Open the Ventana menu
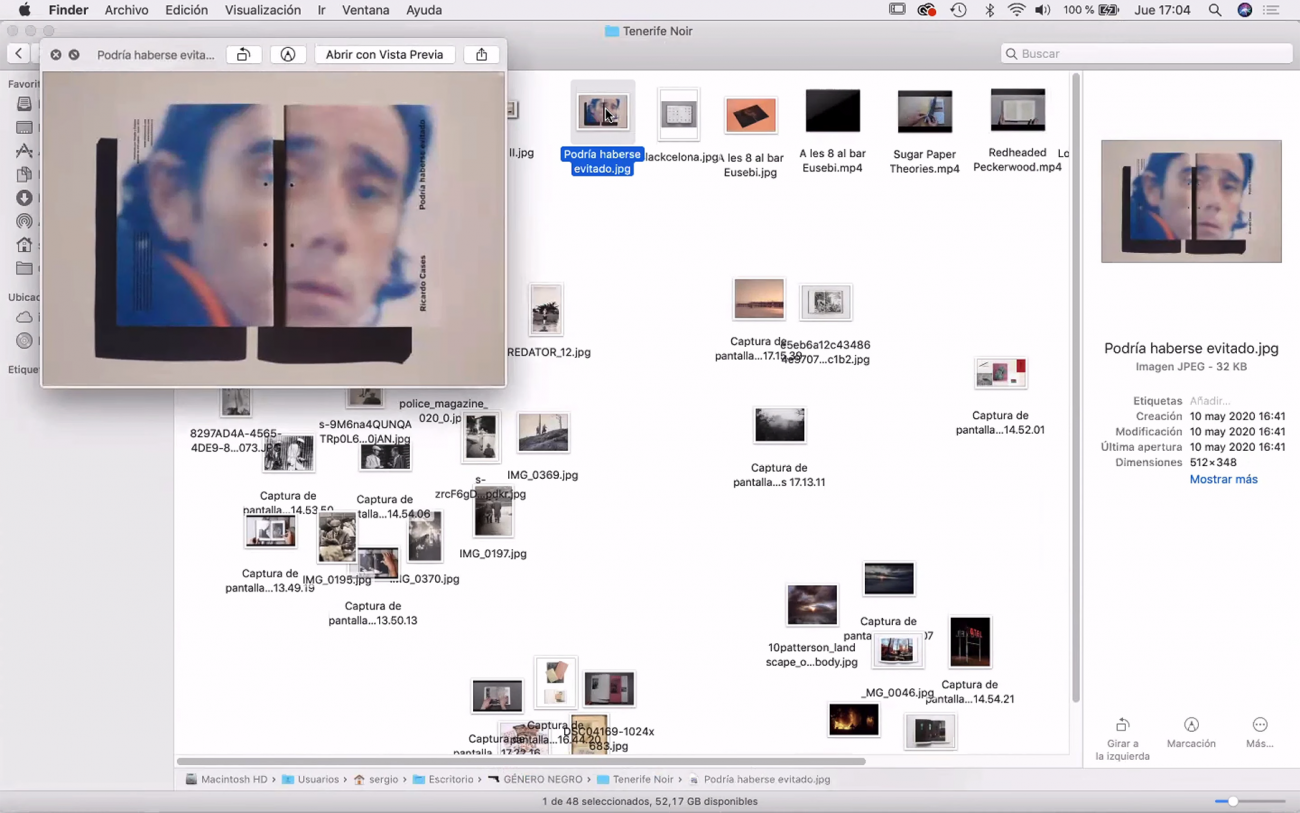 pyautogui.click(x=366, y=10)
